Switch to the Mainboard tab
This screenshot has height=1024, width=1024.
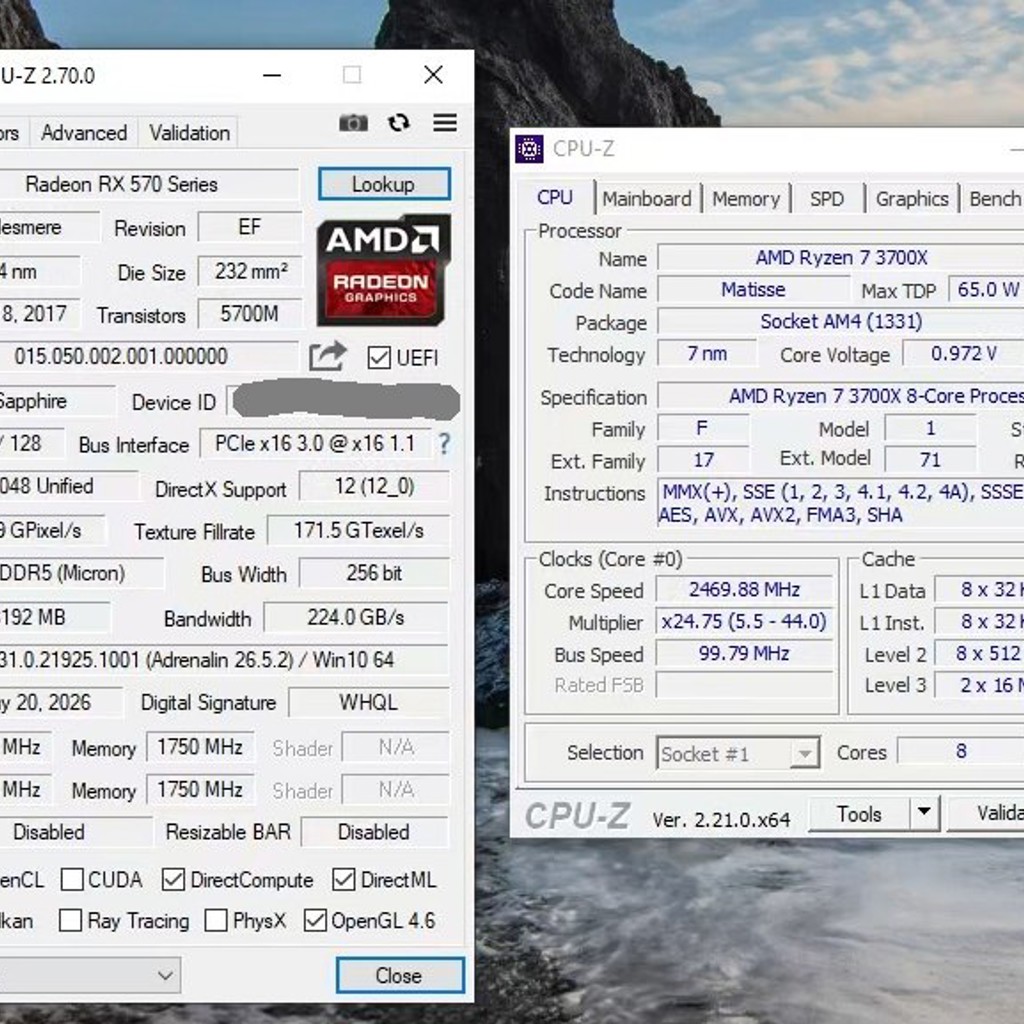[x=647, y=199]
